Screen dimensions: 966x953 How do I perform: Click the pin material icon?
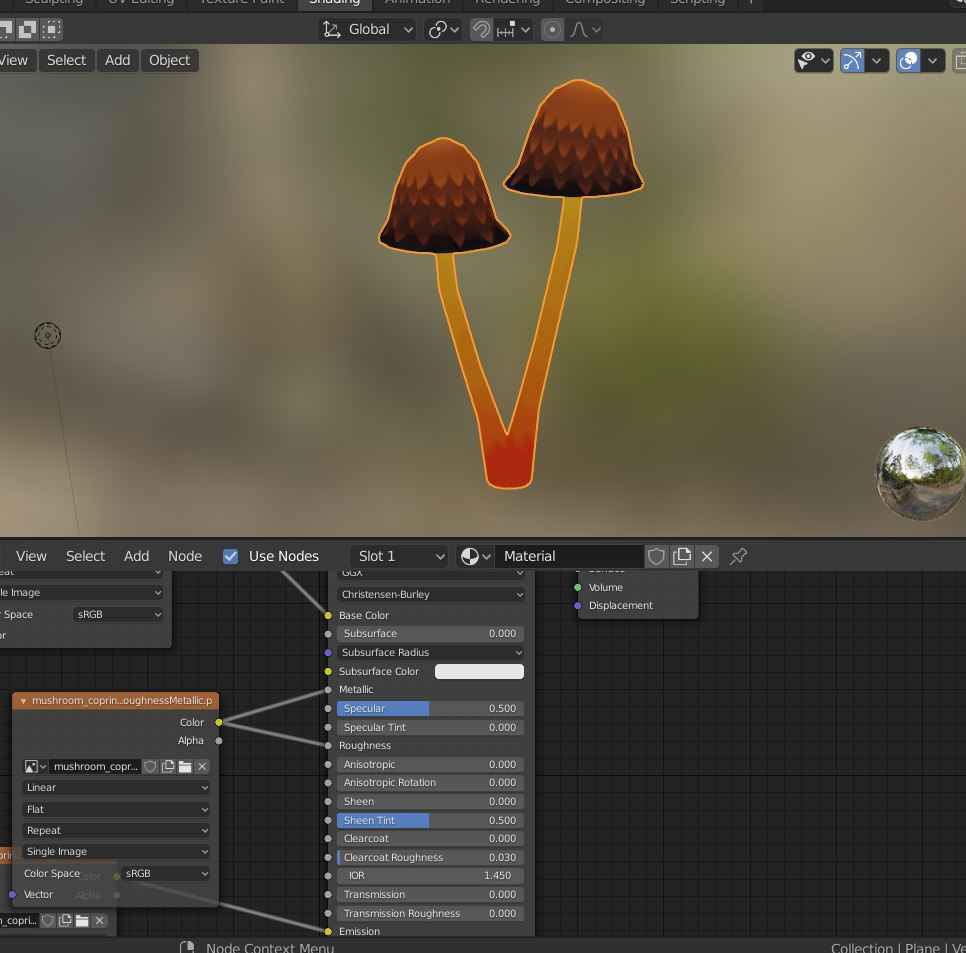point(739,556)
